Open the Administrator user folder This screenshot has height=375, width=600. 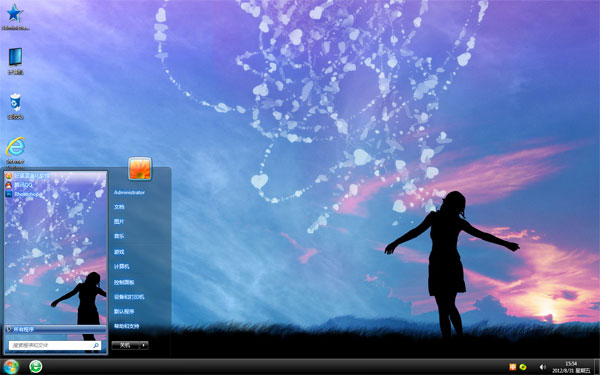[x=129, y=192]
